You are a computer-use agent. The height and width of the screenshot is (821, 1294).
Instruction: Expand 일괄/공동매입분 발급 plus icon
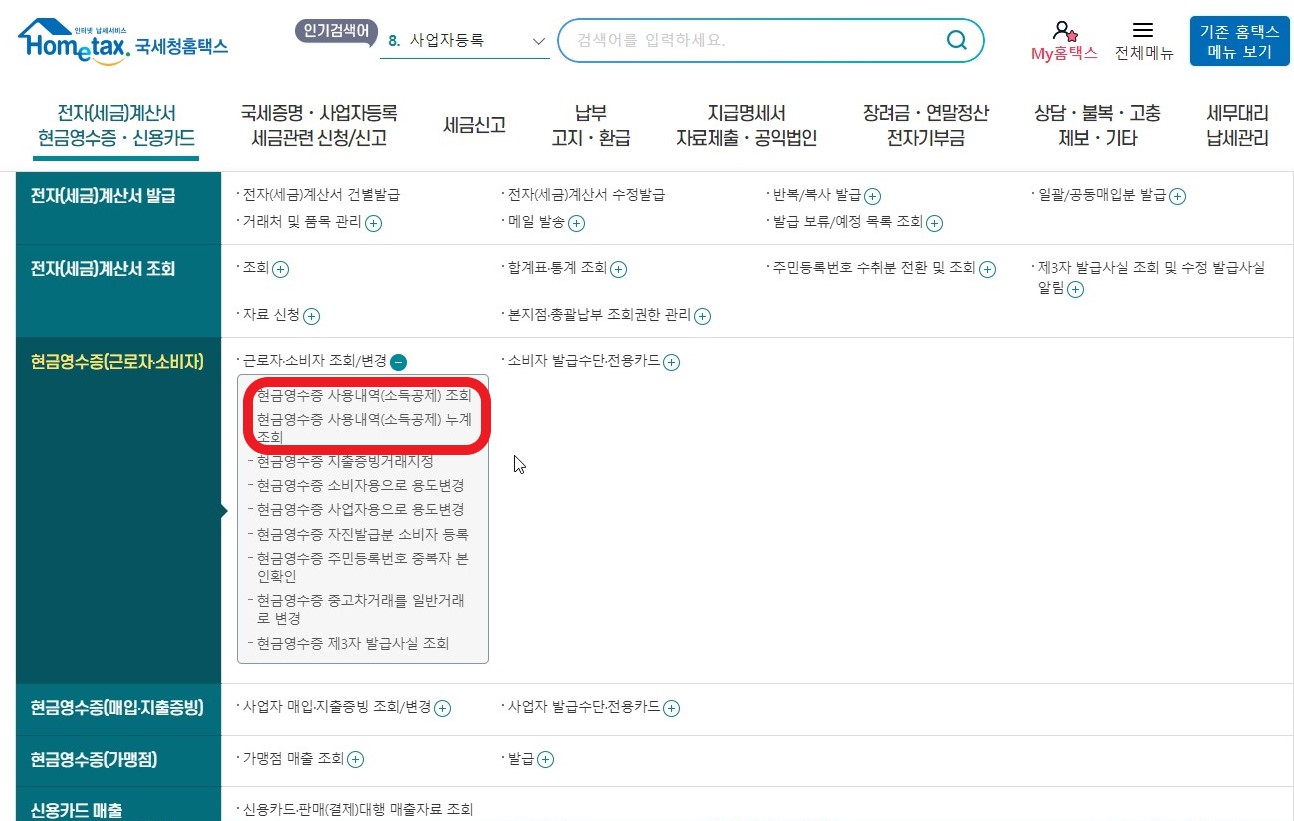coord(1178,196)
